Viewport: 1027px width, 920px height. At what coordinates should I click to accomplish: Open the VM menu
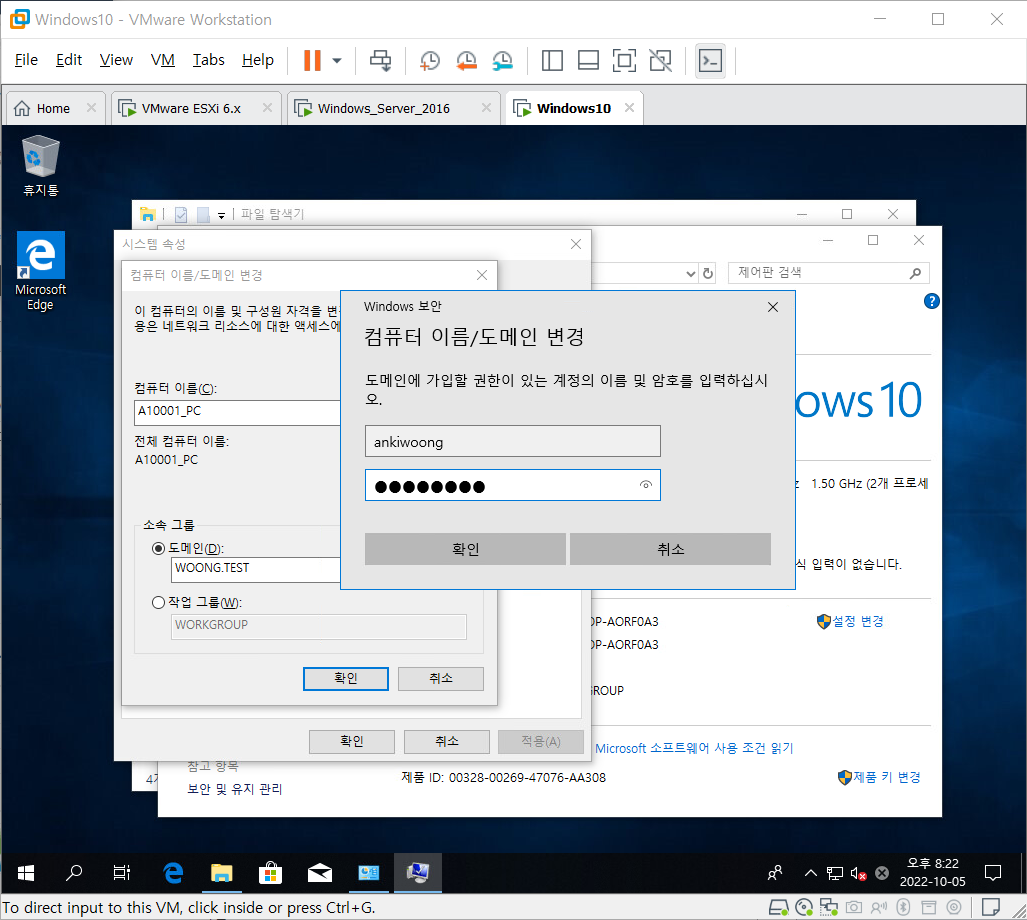pos(162,60)
